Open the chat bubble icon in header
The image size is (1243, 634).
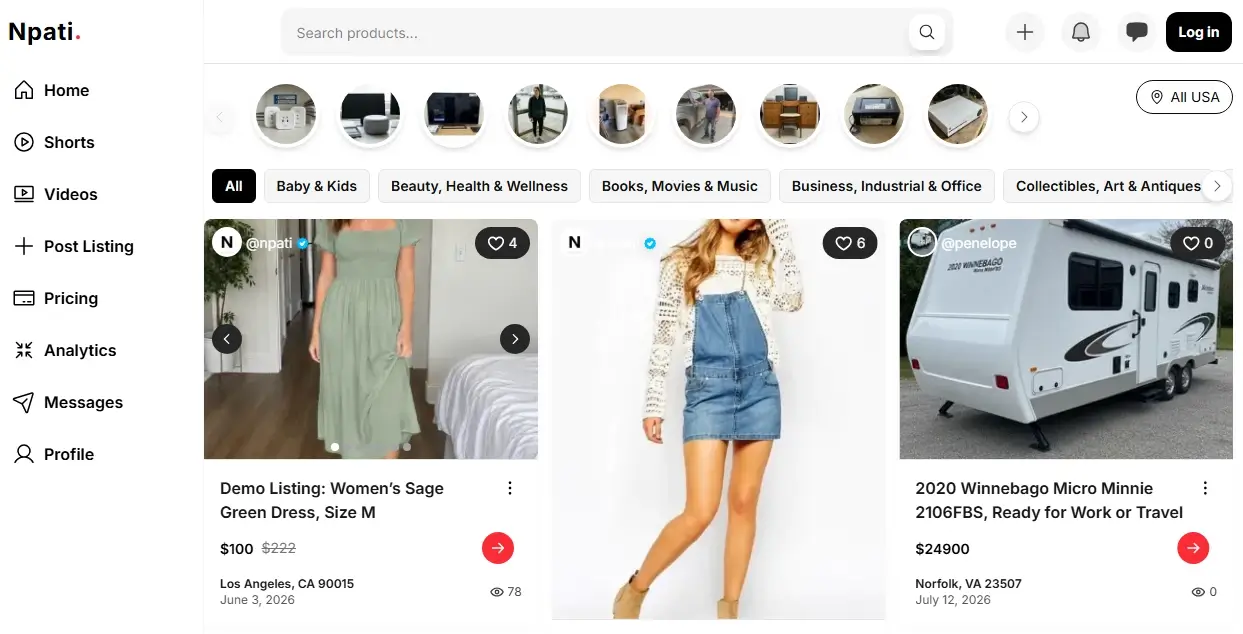pos(1137,32)
